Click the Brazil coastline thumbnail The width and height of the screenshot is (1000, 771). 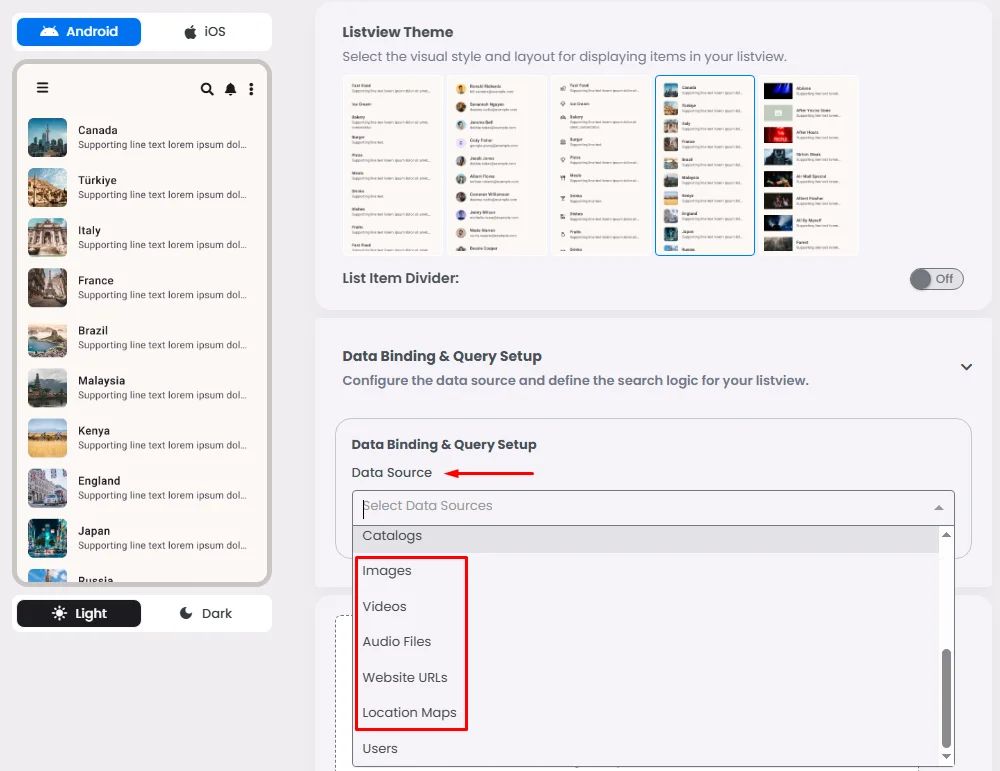[x=47, y=337]
